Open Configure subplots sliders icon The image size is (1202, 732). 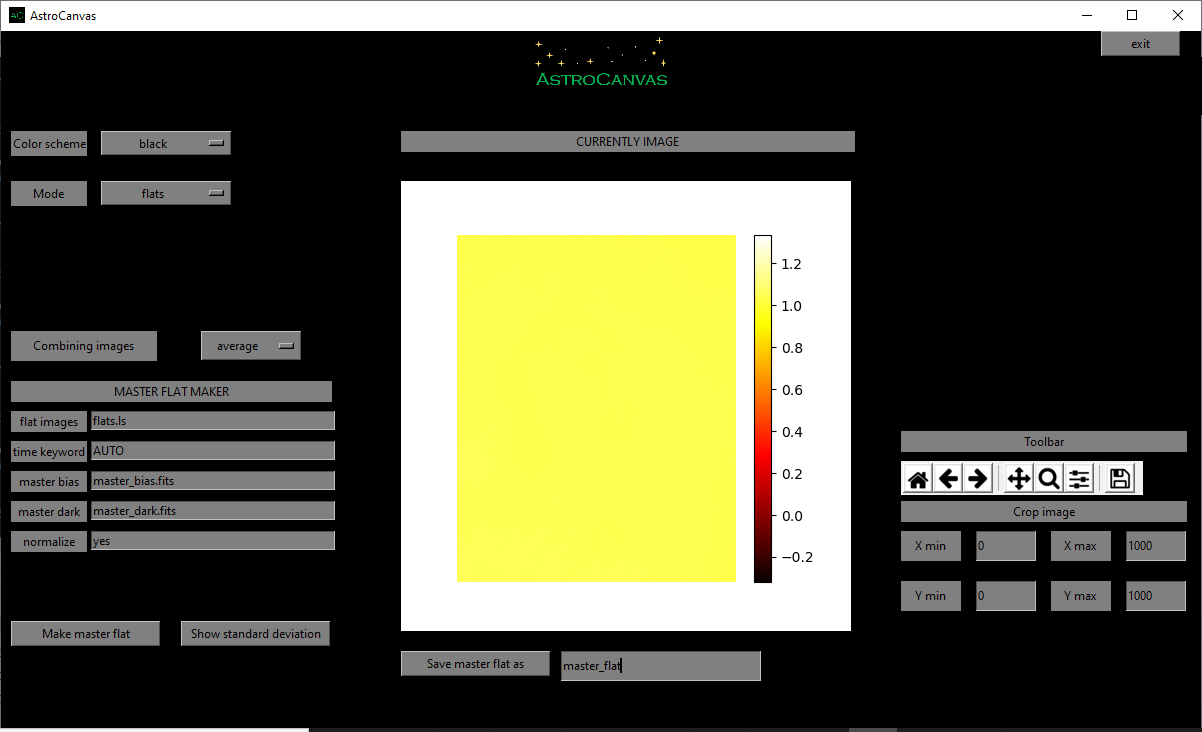1079,479
